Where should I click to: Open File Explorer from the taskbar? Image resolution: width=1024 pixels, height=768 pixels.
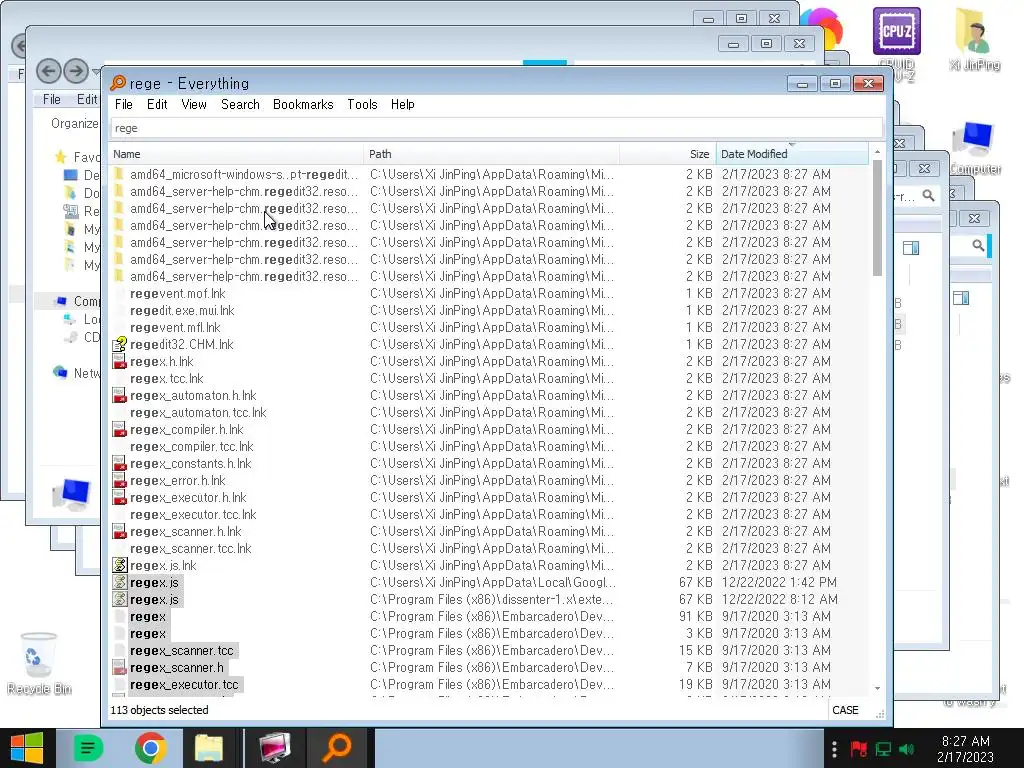(209, 748)
